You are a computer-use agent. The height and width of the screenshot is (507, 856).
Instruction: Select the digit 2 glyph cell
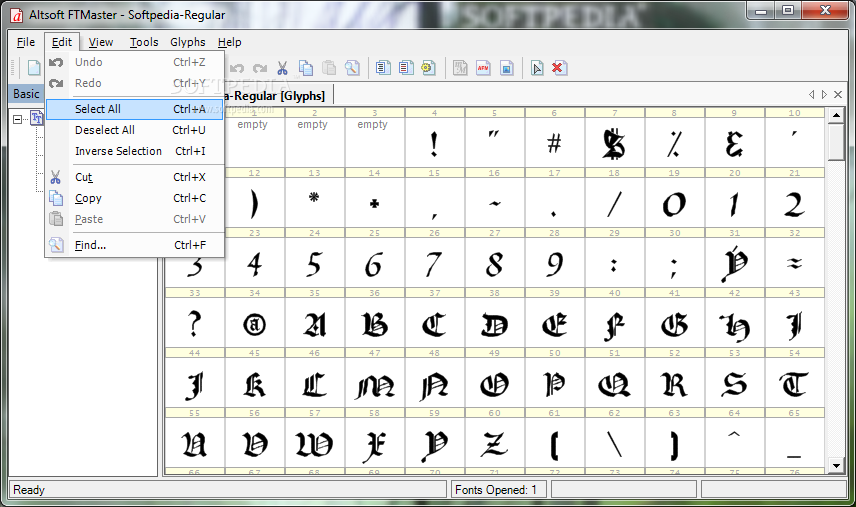click(795, 202)
